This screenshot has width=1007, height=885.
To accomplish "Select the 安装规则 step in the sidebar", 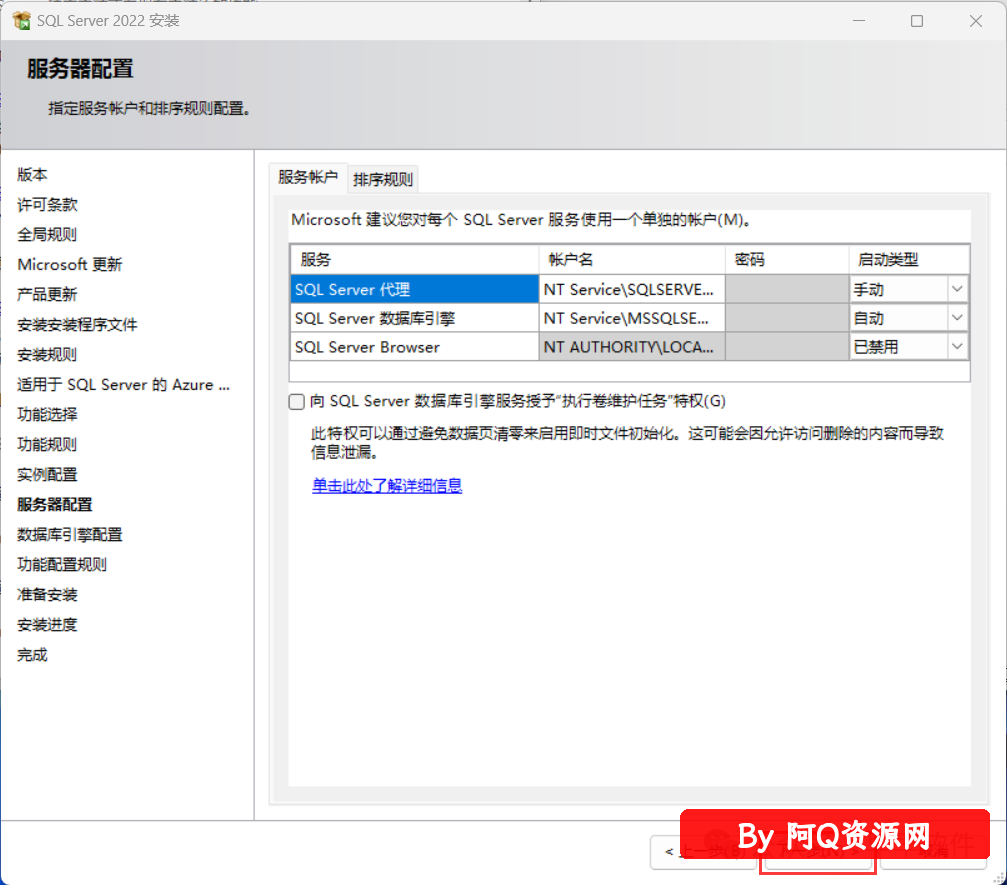I will (47, 355).
